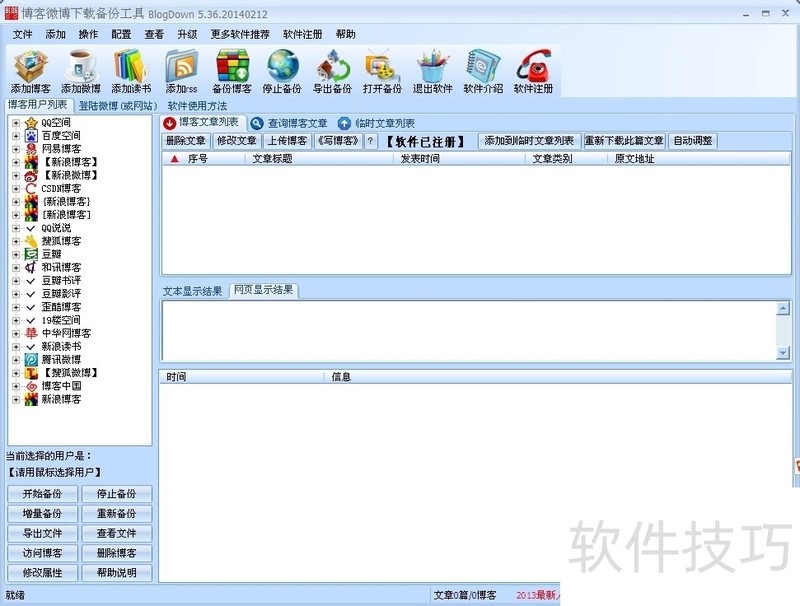Click the 打开备份 toolbar icon

click(x=382, y=67)
